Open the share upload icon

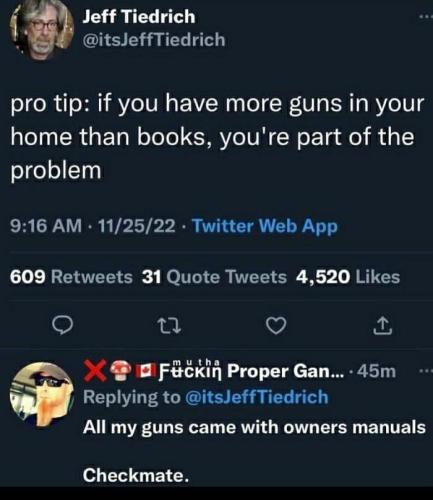[x=382, y=326]
